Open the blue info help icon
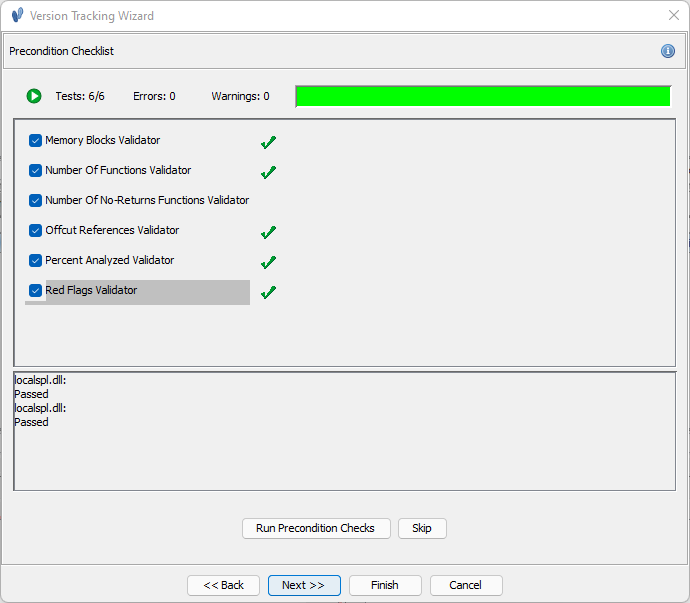Image resolution: width=690 pixels, height=603 pixels. (x=668, y=51)
